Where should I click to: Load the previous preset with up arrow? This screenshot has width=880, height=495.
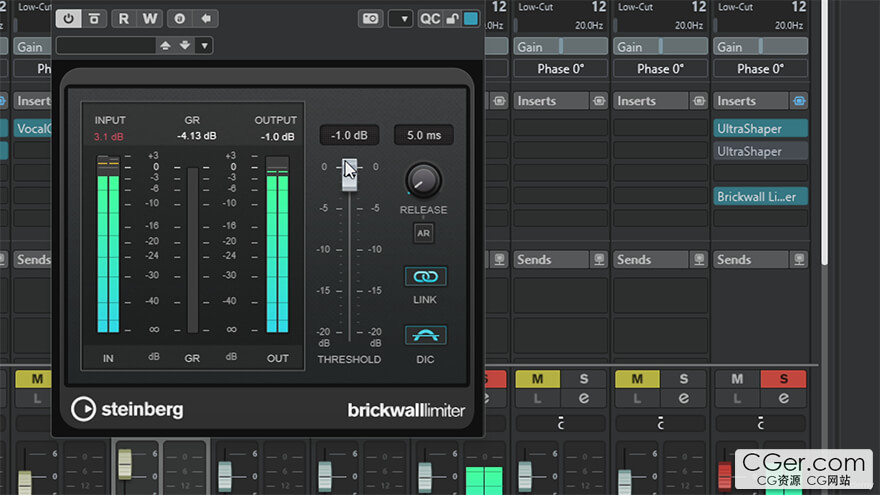point(165,45)
